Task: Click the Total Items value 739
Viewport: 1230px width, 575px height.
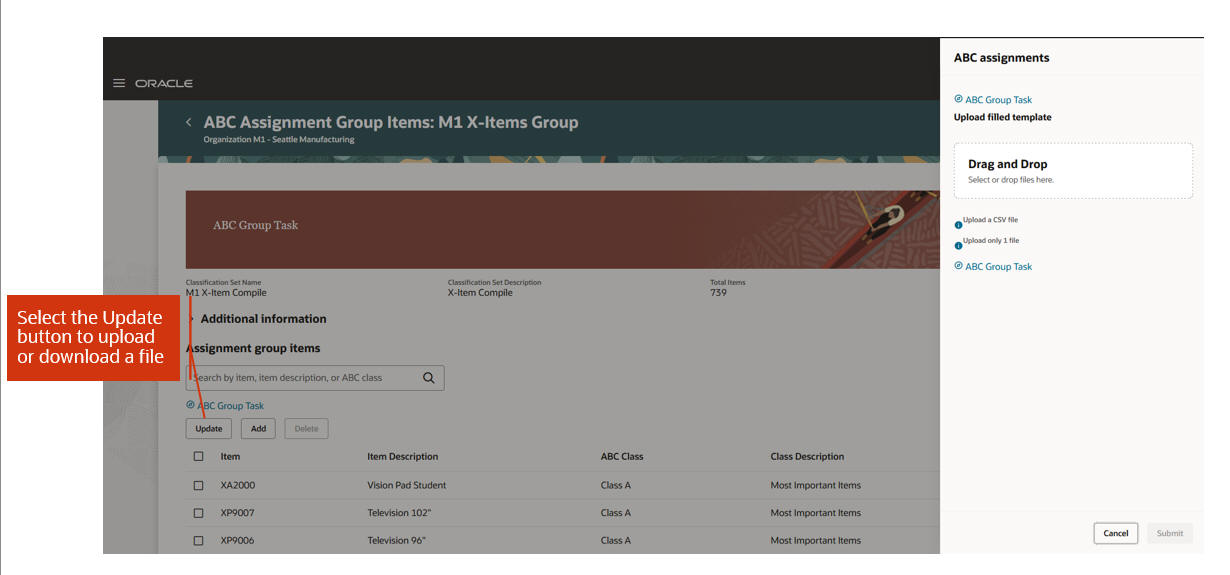Action: 718,293
